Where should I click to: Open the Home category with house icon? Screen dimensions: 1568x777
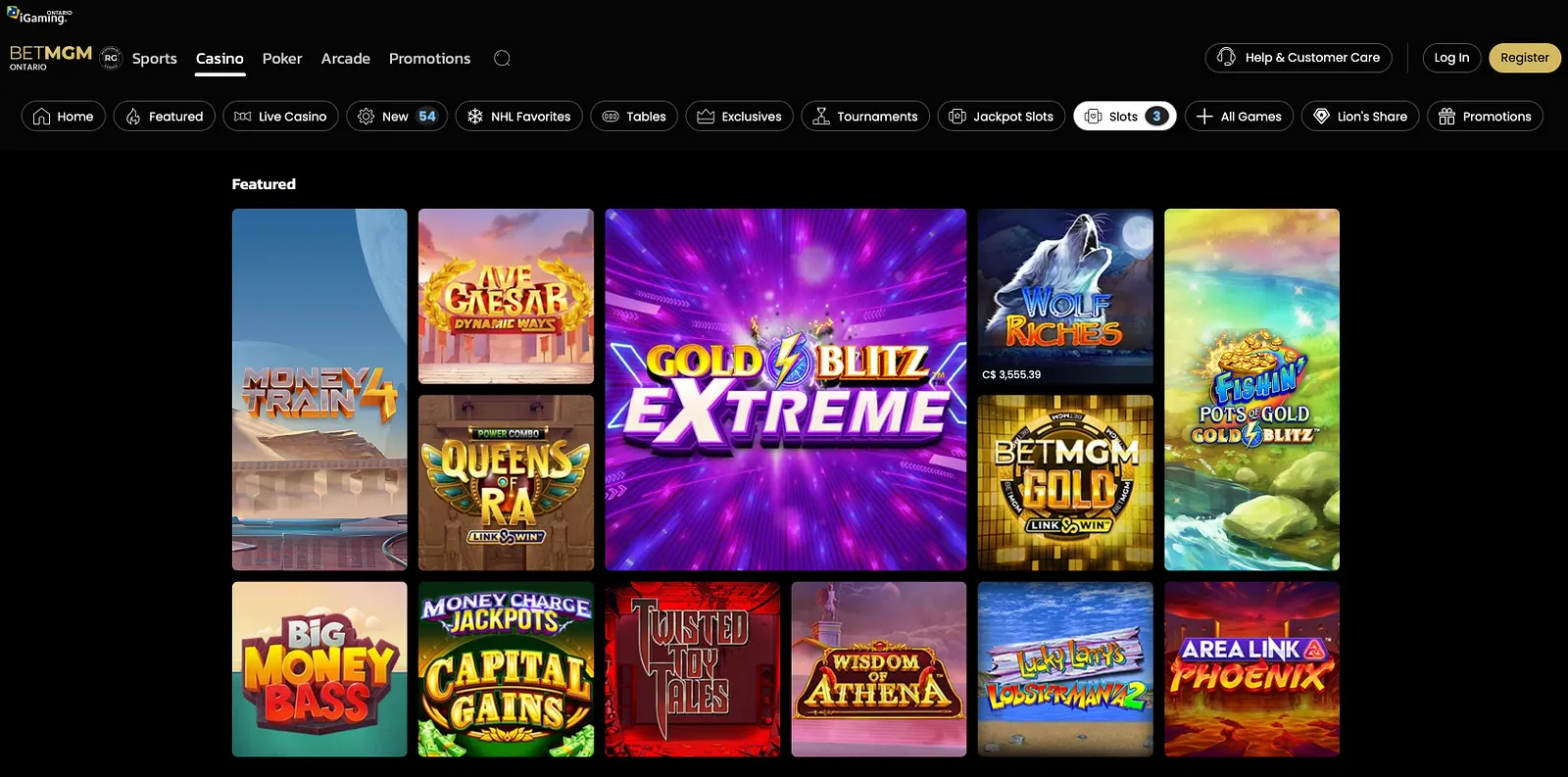[64, 117]
